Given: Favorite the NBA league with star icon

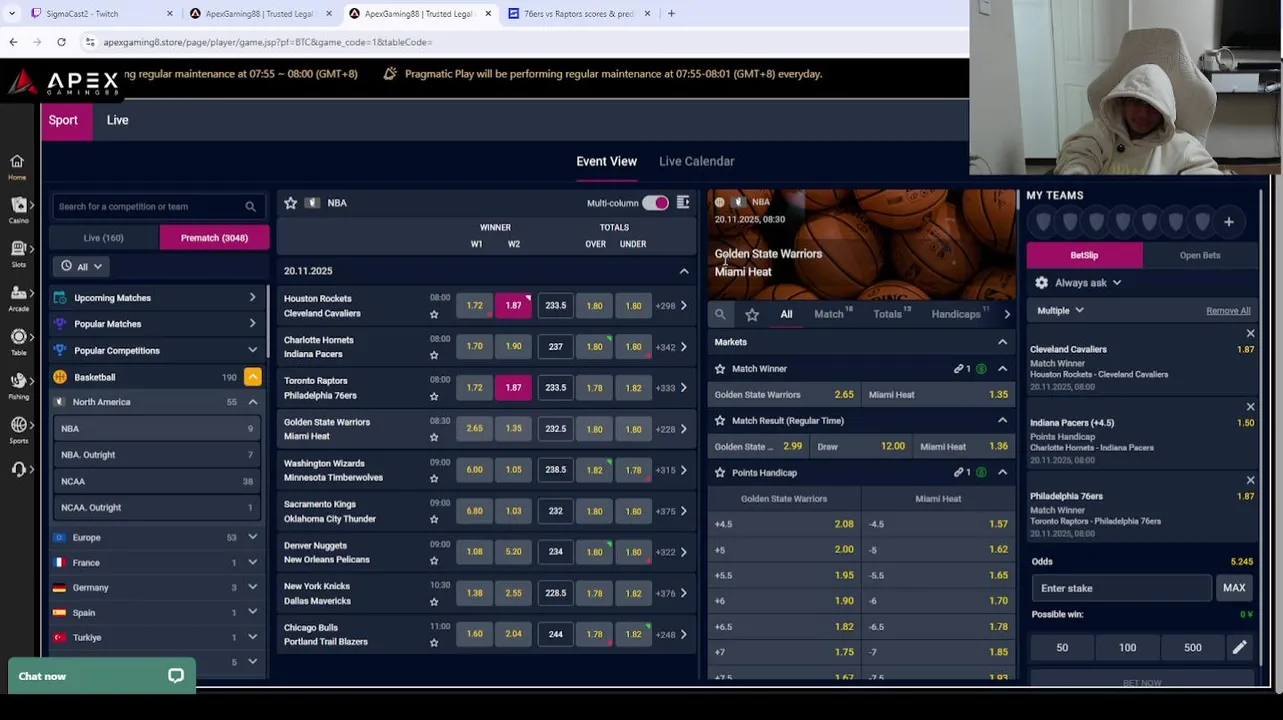Looking at the screenshot, I should pos(290,203).
